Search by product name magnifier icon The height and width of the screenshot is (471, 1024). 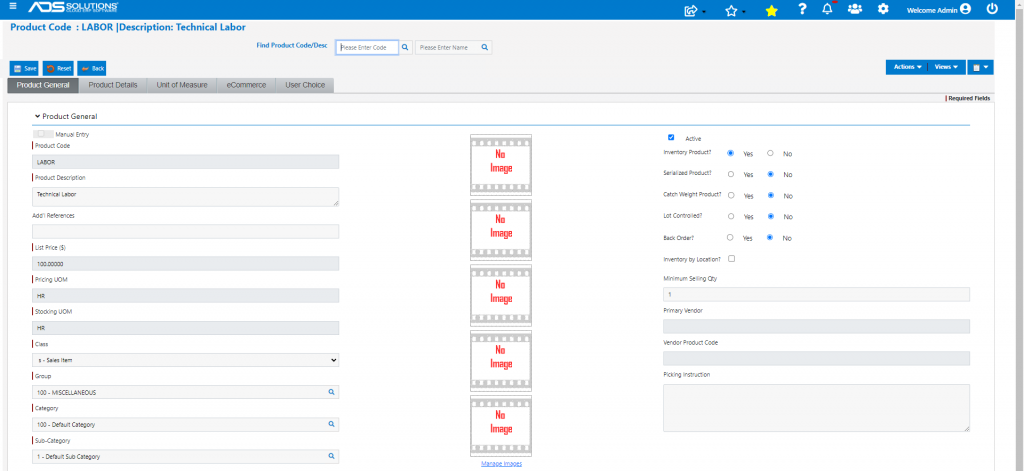click(485, 47)
